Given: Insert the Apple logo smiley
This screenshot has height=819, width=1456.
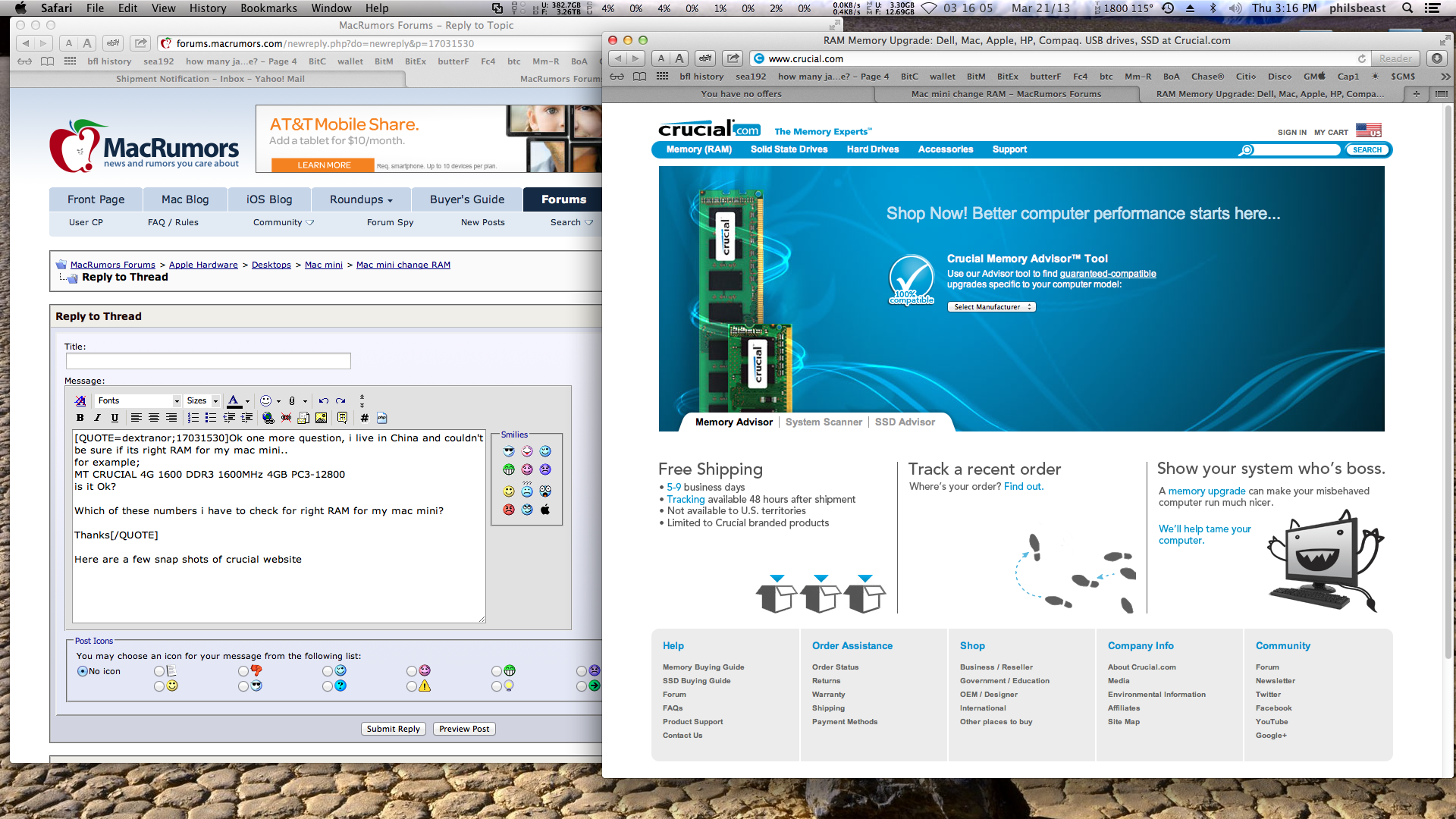Looking at the screenshot, I should (545, 510).
